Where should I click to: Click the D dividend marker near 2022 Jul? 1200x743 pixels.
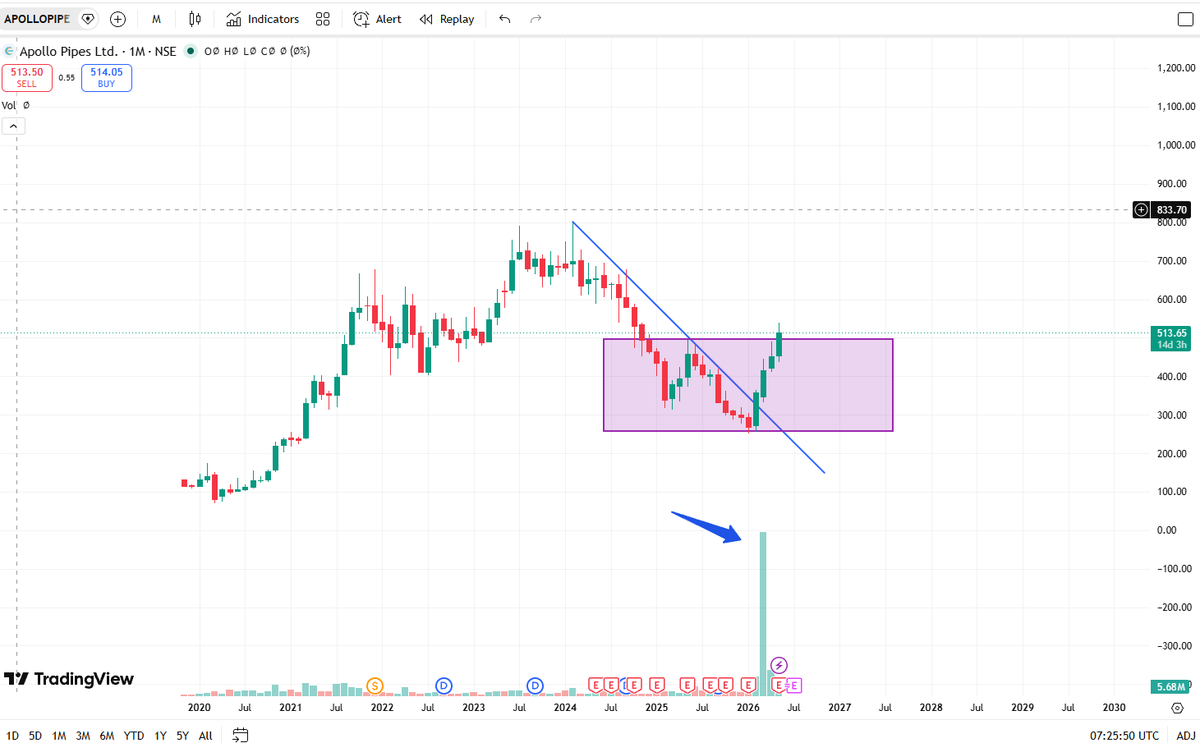coord(444,685)
